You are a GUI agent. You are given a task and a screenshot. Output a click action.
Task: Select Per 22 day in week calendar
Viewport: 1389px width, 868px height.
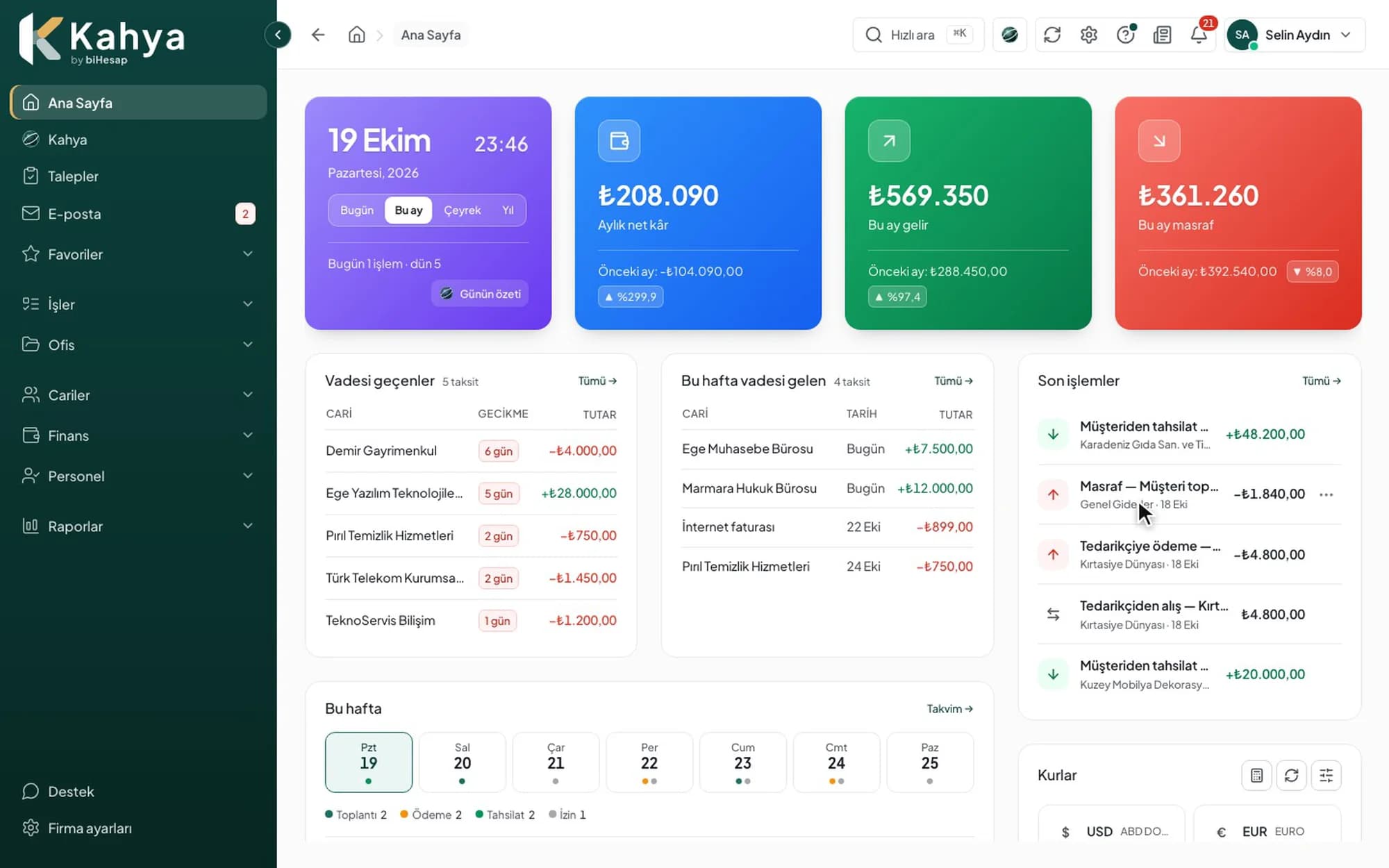[649, 762]
